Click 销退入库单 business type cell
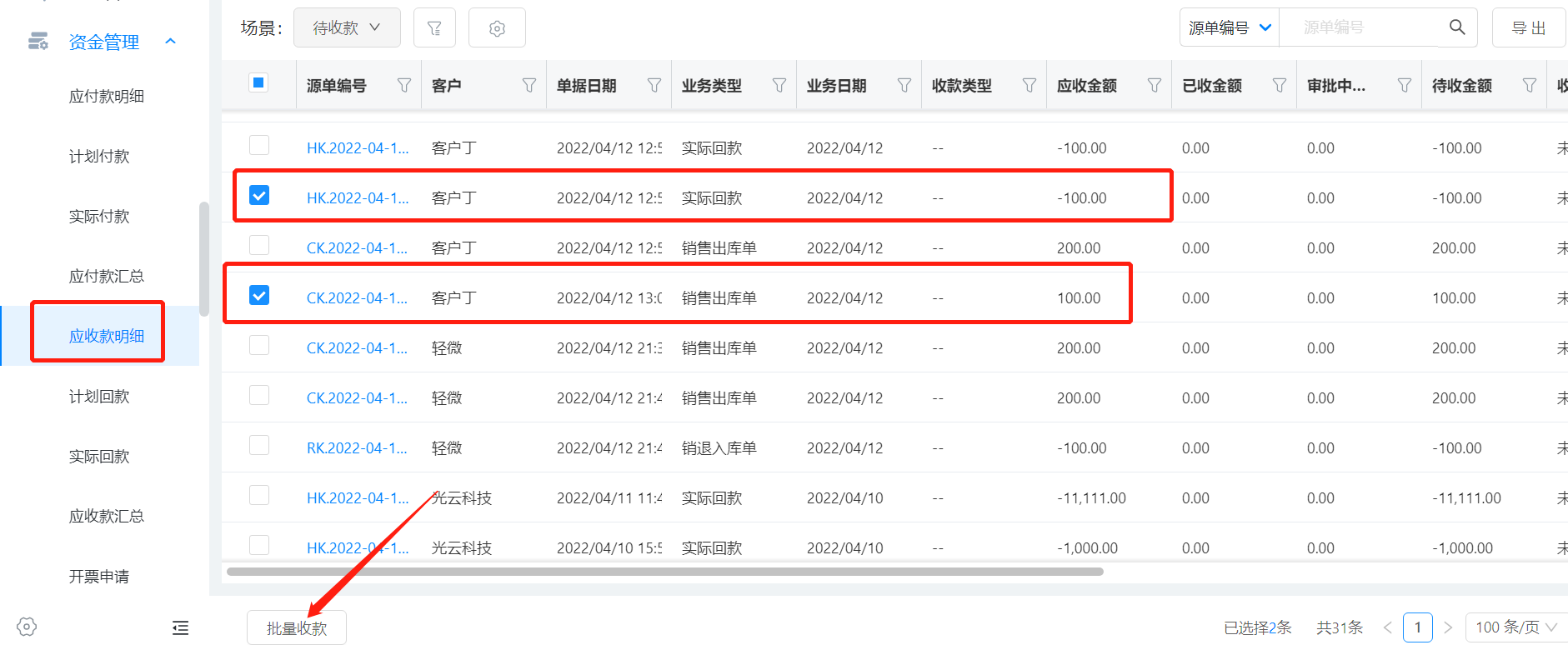1568x645 pixels. click(719, 448)
